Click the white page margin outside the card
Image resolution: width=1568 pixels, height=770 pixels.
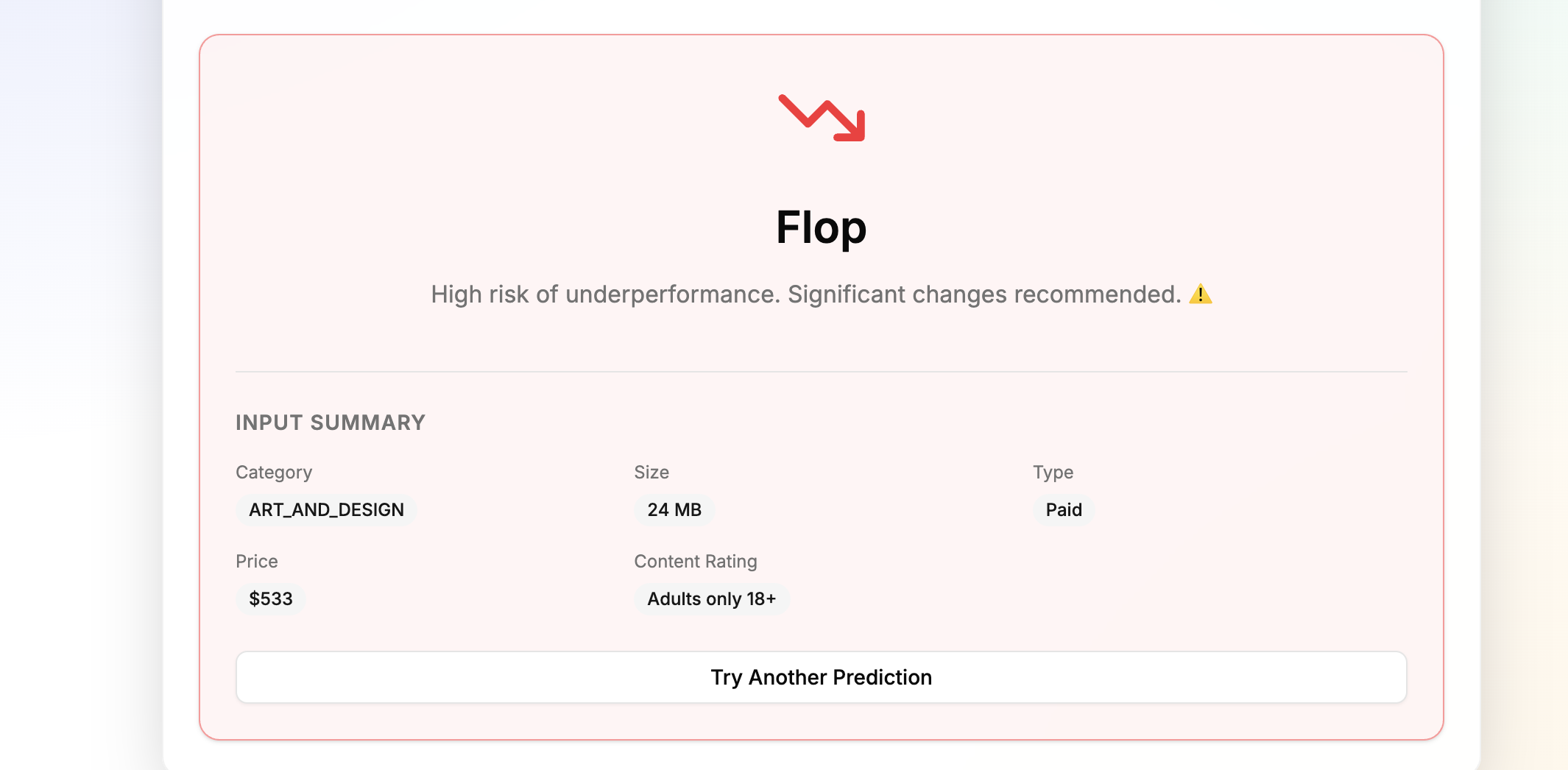pyautogui.click(x=180, y=368)
